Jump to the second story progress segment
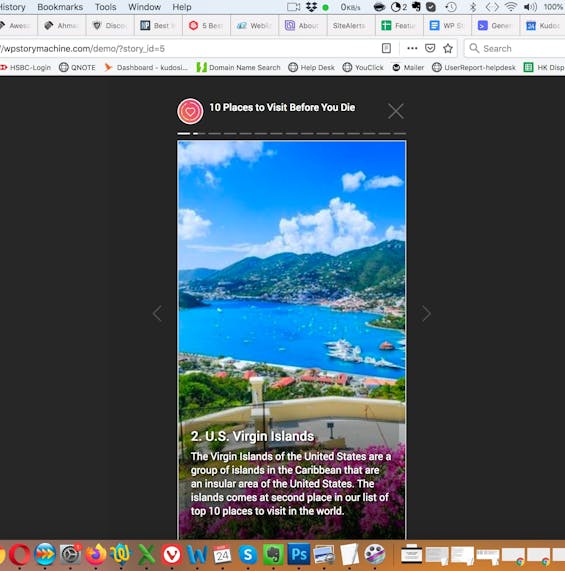The height and width of the screenshot is (571, 565). [199, 134]
